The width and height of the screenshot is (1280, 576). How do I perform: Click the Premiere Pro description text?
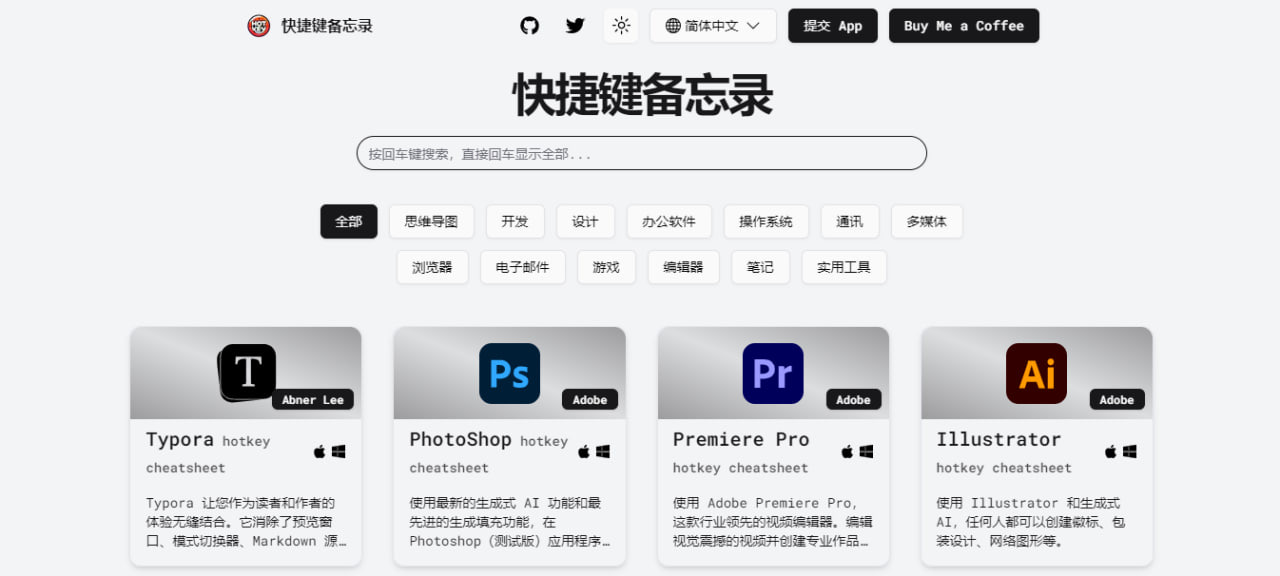(773, 522)
